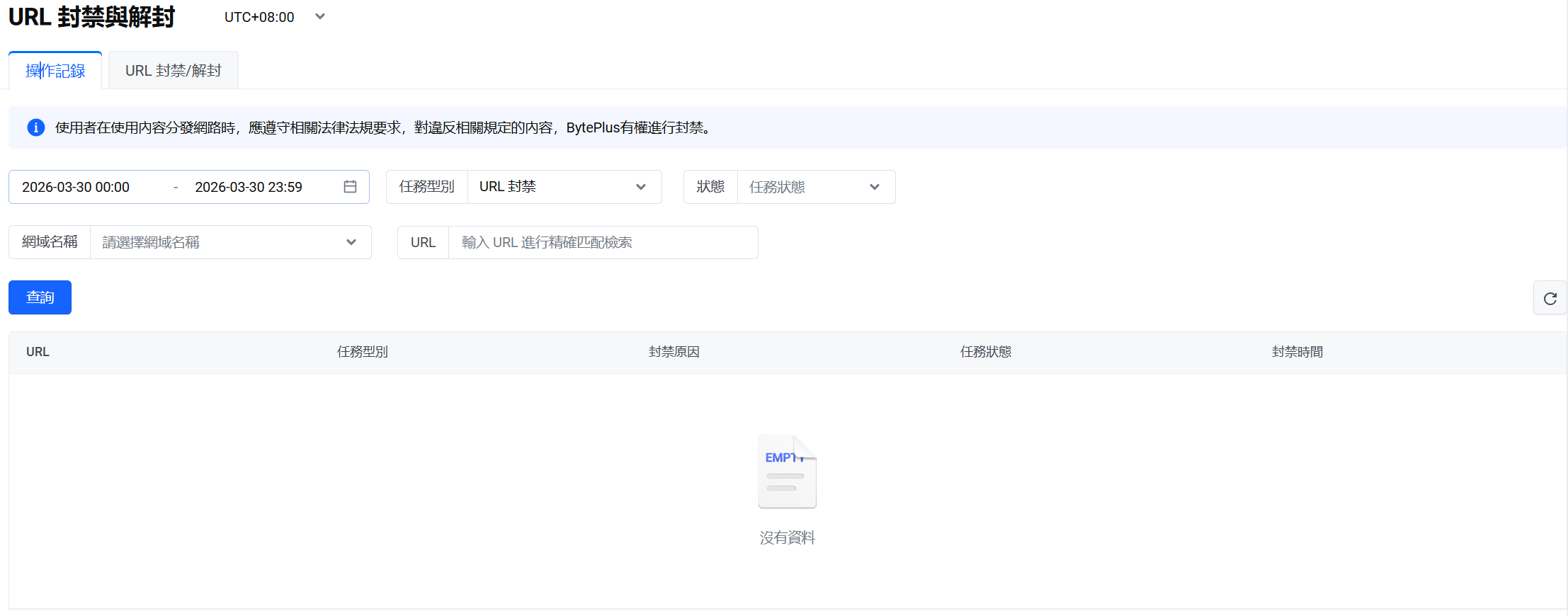Click the refresh icon button
The width and height of the screenshot is (1568, 616).
click(1550, 298)
